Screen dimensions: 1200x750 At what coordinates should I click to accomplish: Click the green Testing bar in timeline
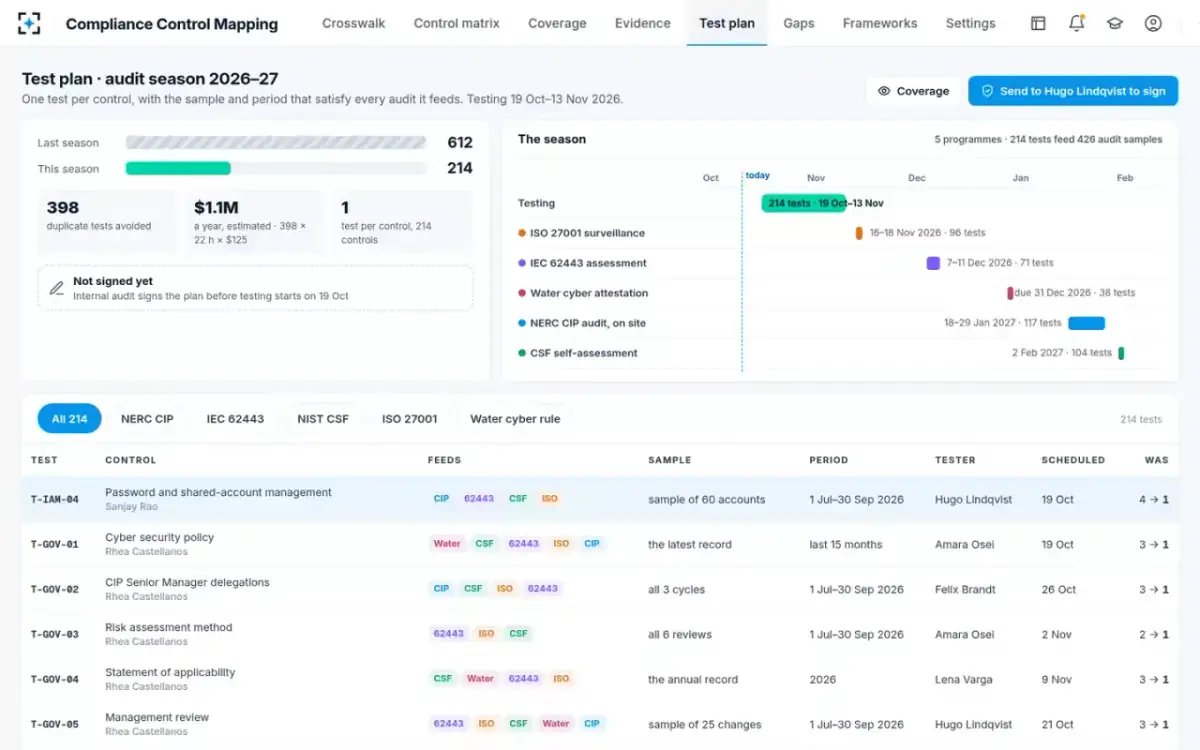[x=804, y=203]
